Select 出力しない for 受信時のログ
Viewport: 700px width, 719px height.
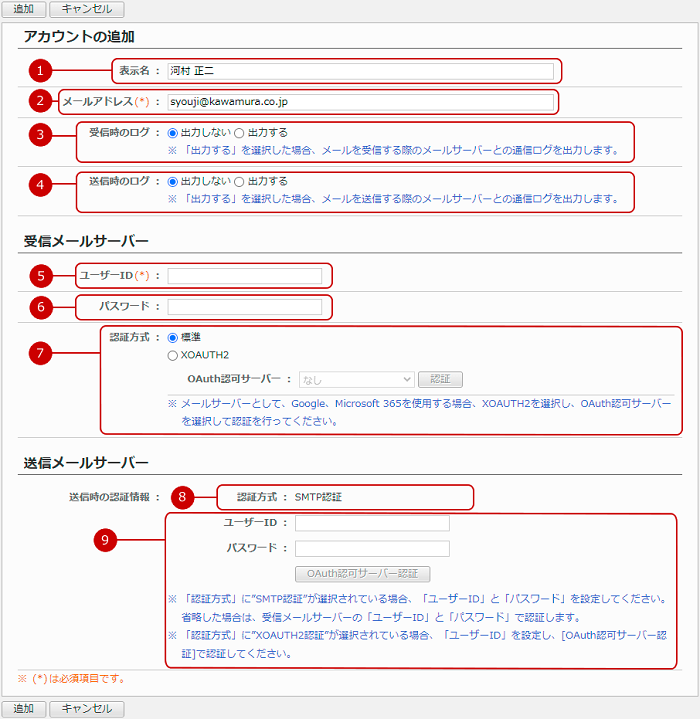[172, 133]
